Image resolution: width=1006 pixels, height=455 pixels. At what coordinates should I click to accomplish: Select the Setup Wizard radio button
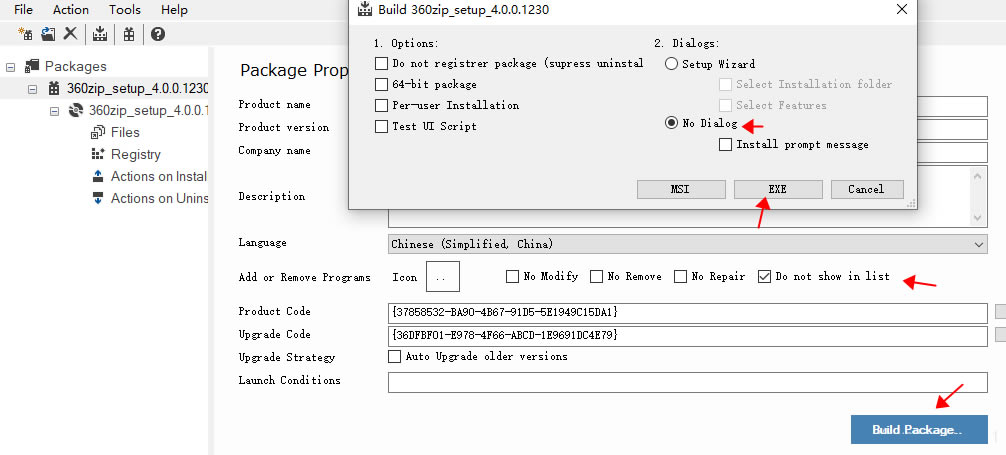671,64
